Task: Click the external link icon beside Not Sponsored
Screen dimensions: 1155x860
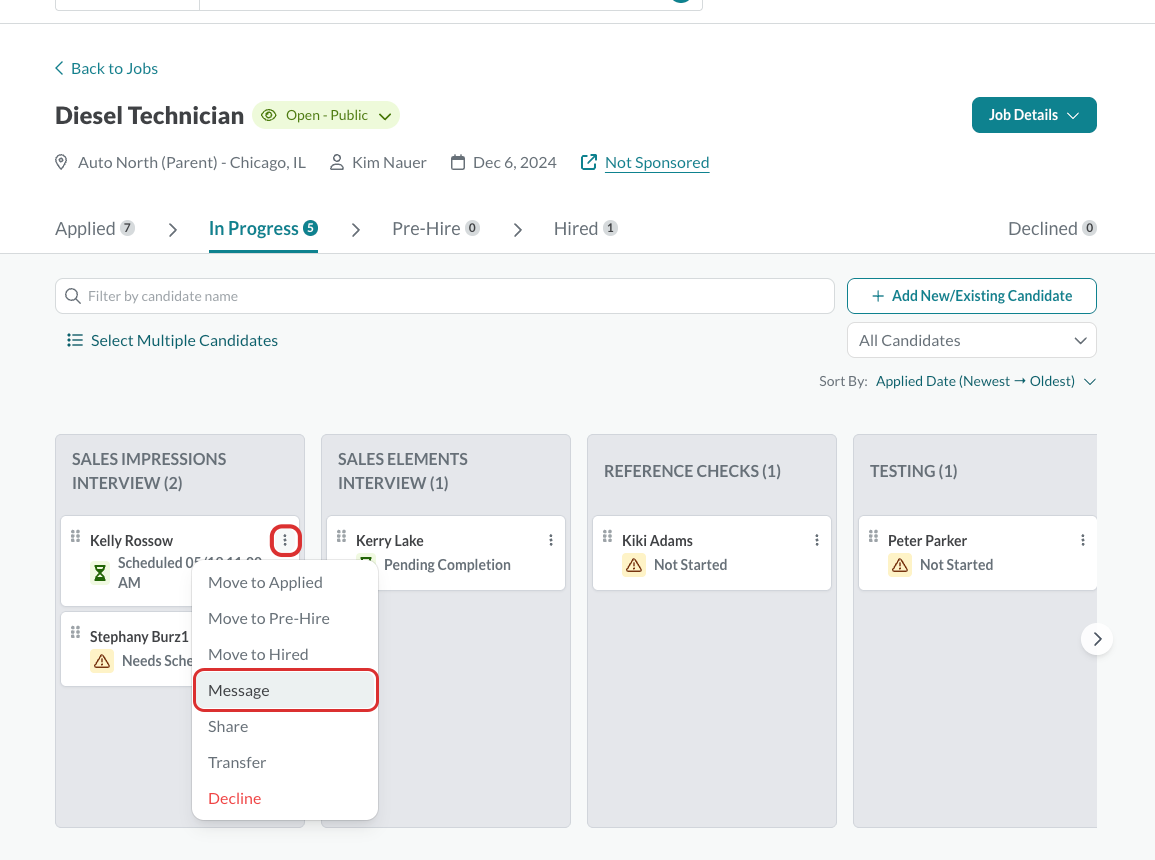Action: (589, 162)
